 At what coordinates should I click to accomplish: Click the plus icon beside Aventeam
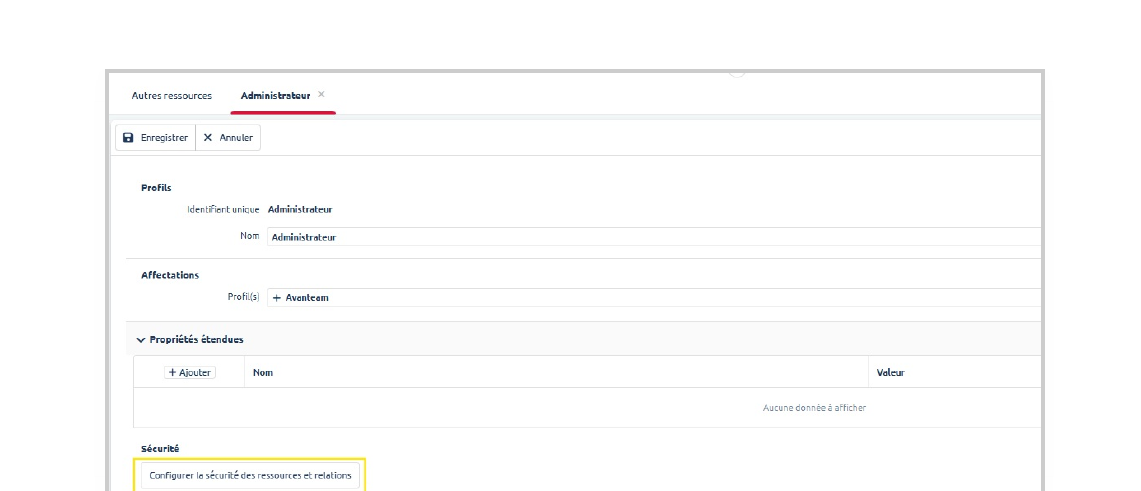pos(277,298)
